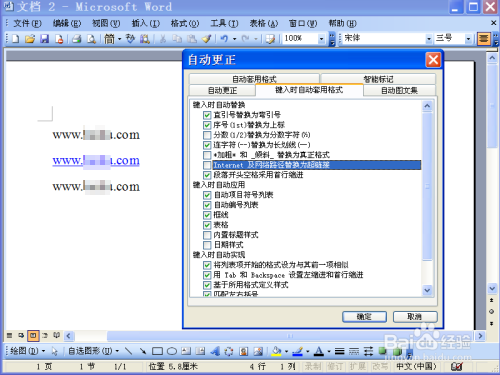Expand the font color dropdown arrow
This screenshot has height=375, width=500.
coord(329,351)
